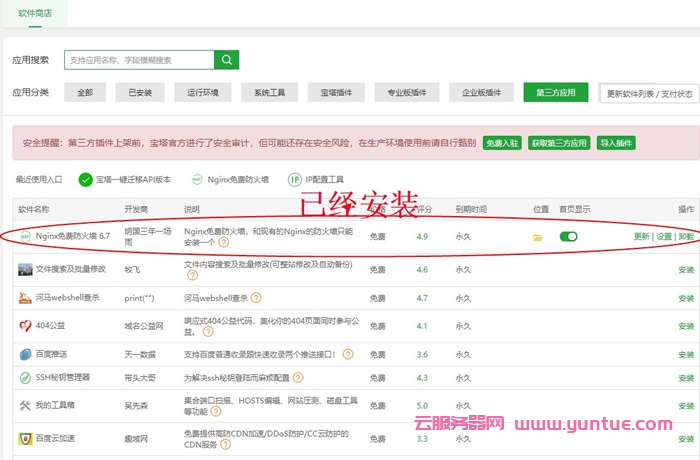Click the 我的工具箱 tools icon

(x=25, y=405)
